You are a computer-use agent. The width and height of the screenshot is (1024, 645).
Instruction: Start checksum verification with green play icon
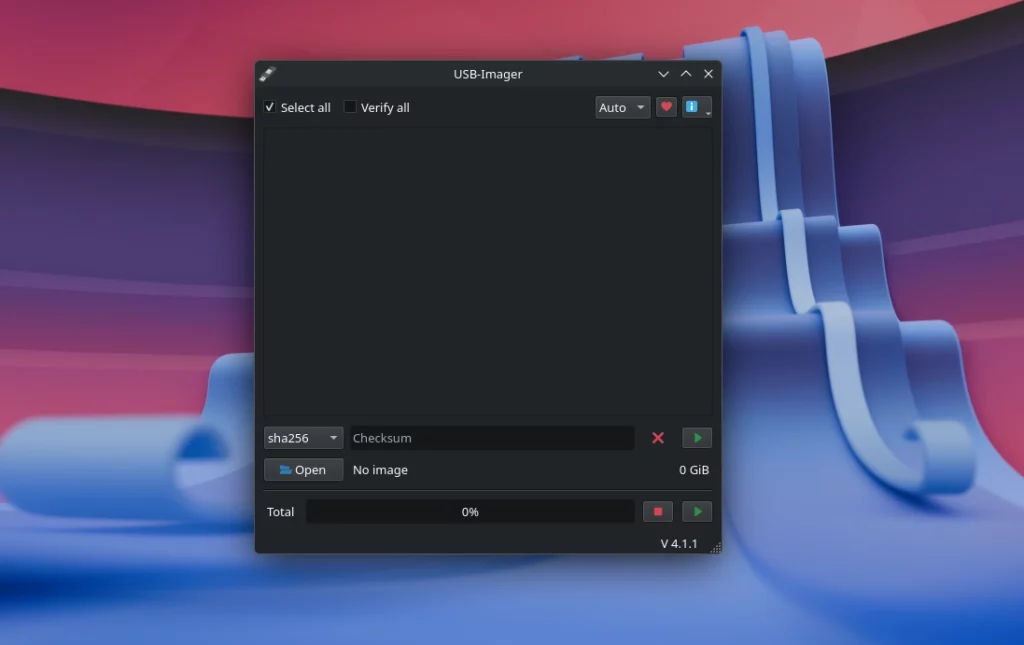tap(697, 438)
